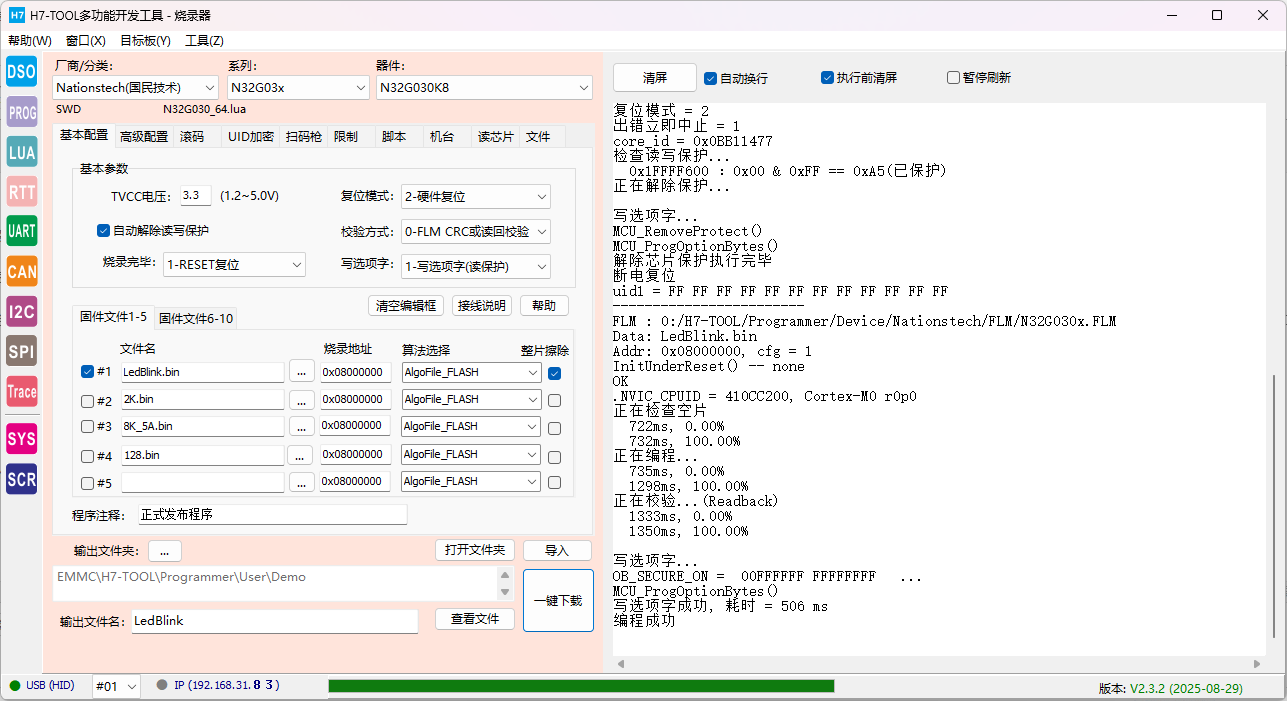Viewport: 1287px width, 701px height.
Task: Switch to the 高级配置 tab
Action: pyautogui.click(x=144, y=137)
